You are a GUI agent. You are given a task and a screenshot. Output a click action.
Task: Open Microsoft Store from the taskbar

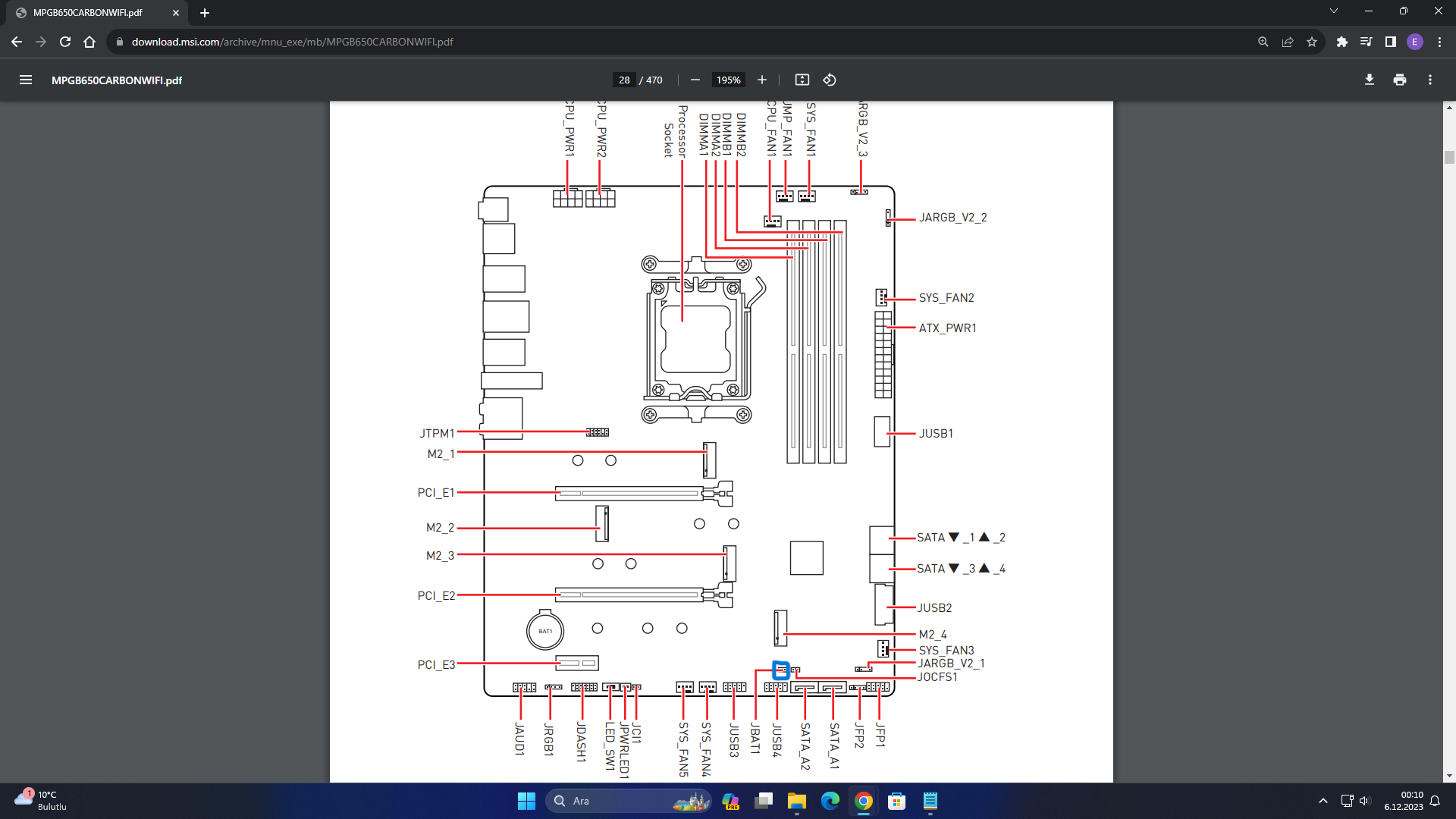click(x=897, y=801)
